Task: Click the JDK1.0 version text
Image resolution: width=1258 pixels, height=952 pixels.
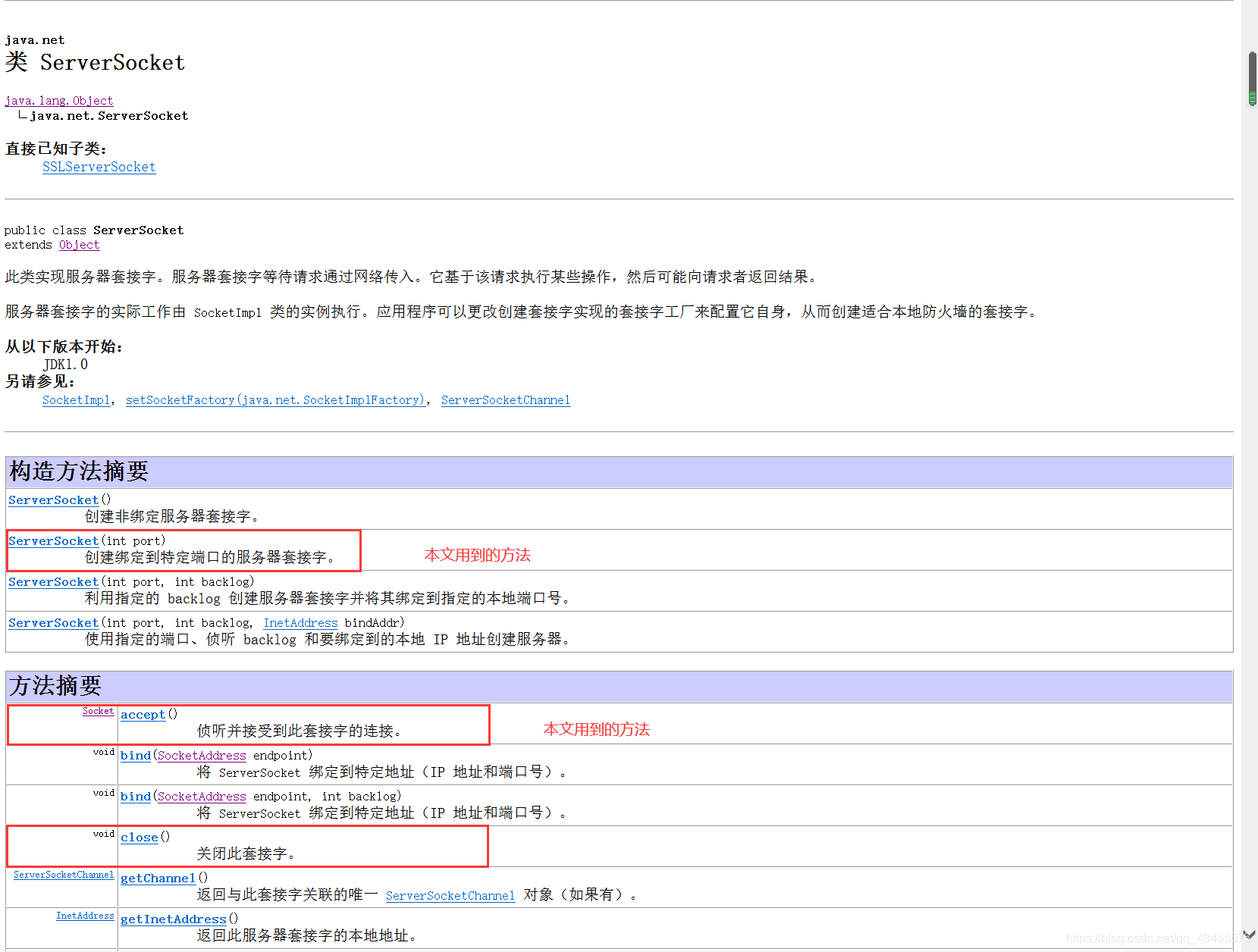Action: click(x=65, y=365)
